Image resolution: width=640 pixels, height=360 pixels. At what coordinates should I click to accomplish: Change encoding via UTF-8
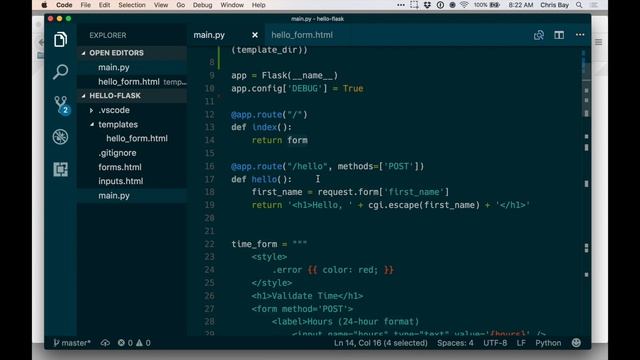click(495, 343)
